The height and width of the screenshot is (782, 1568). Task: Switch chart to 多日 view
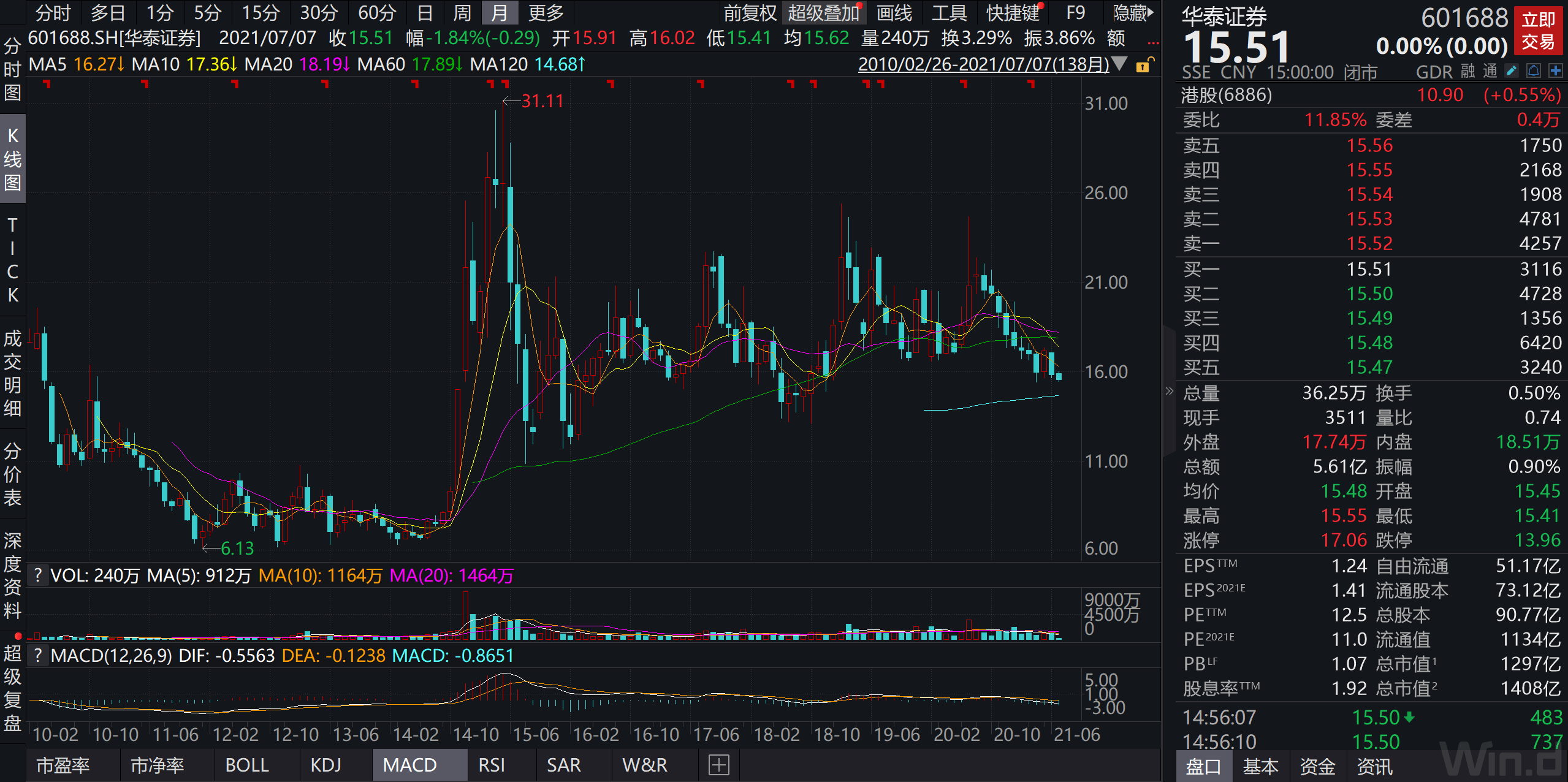tap(108, 13)
